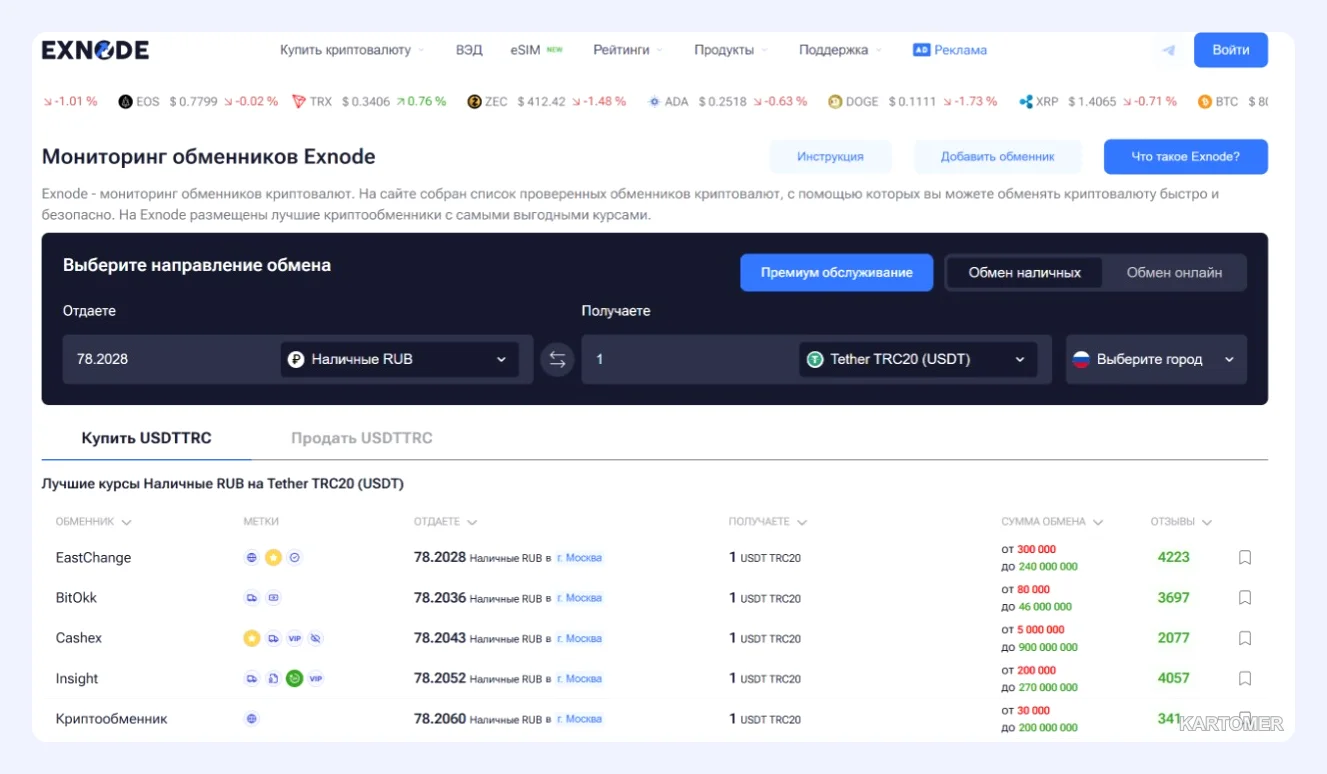Image resolution: width=1327 pixels, height=774 pixels.
Task: Switch to Обмен онлайн mode
Action: click(1174, 272)
